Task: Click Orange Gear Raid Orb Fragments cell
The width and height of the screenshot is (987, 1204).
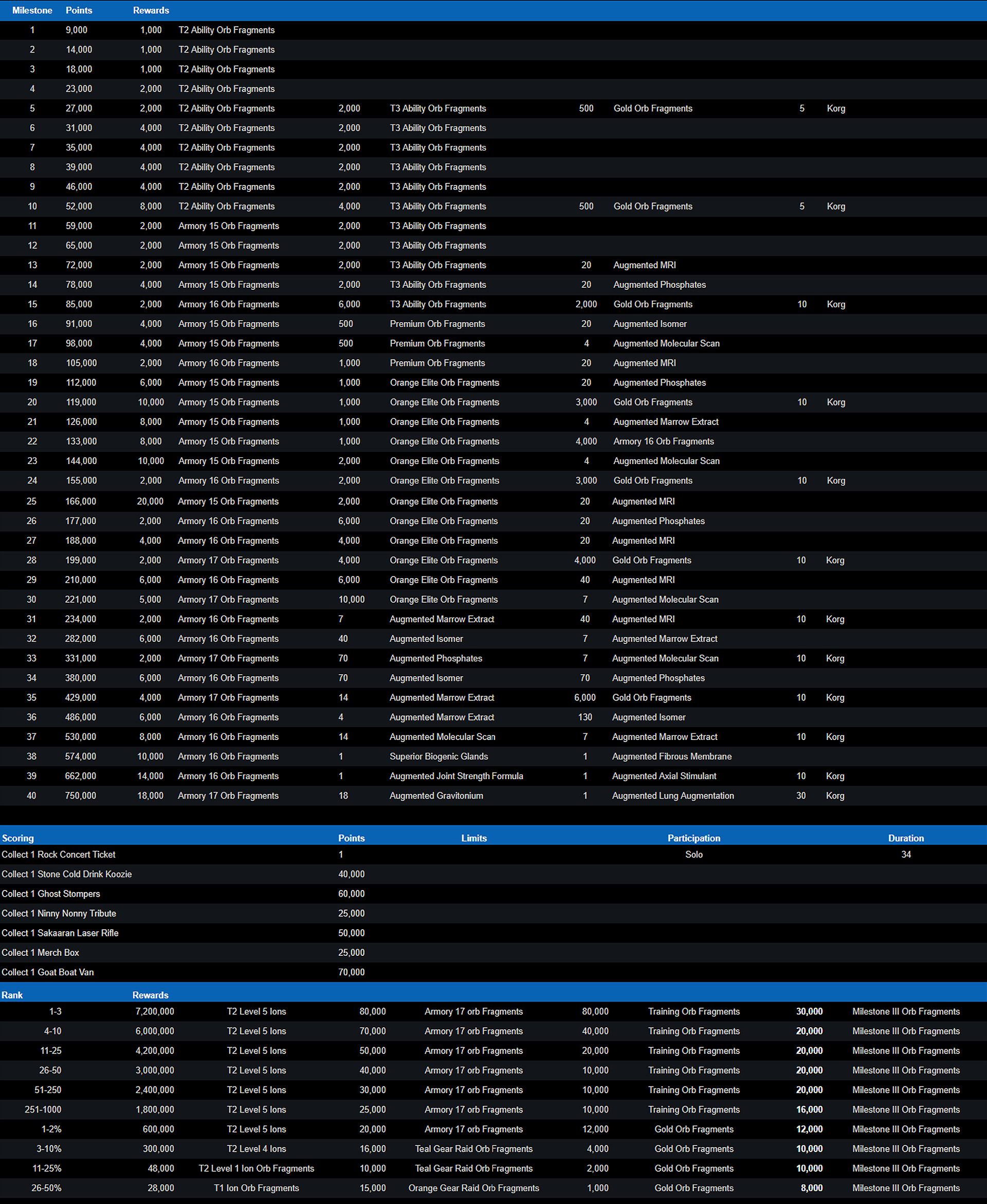Action: click(473, 1188)
